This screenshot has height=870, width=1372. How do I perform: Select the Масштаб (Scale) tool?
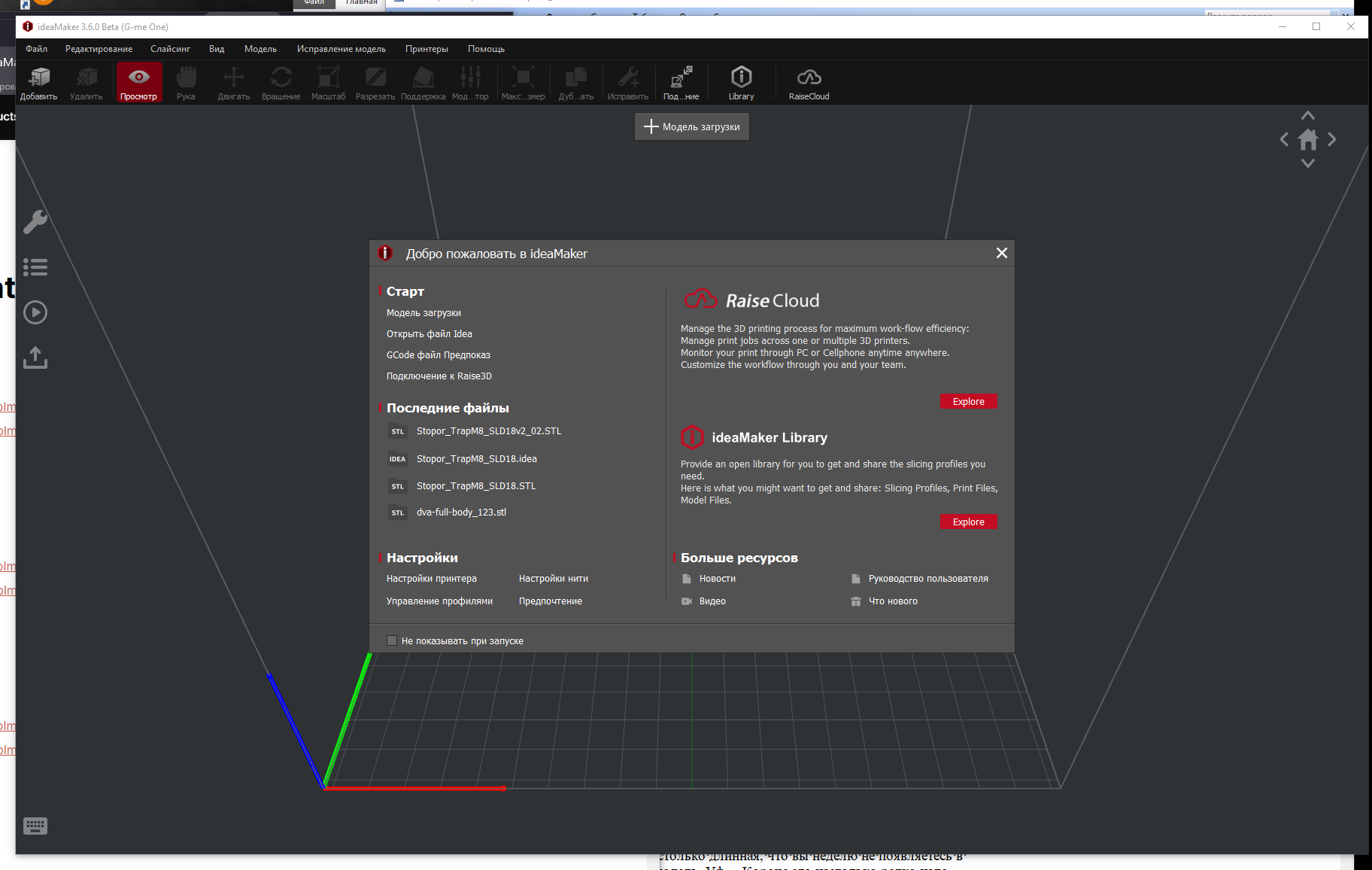click(329, 83)
